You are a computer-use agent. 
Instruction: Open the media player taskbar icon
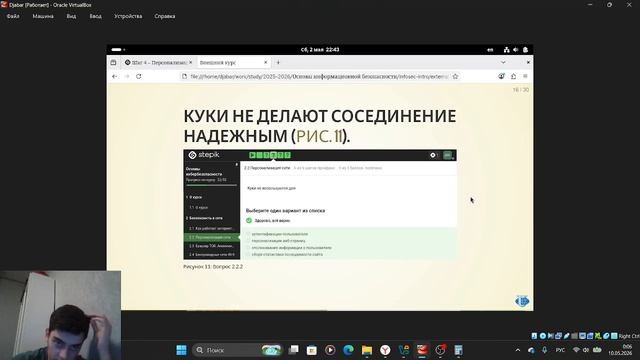click(330, 350)
